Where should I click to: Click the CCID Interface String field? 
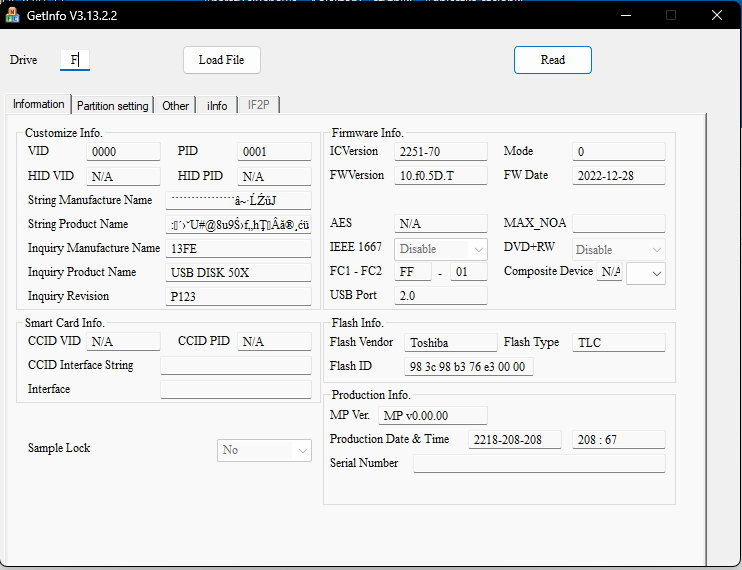click(236, 366)
